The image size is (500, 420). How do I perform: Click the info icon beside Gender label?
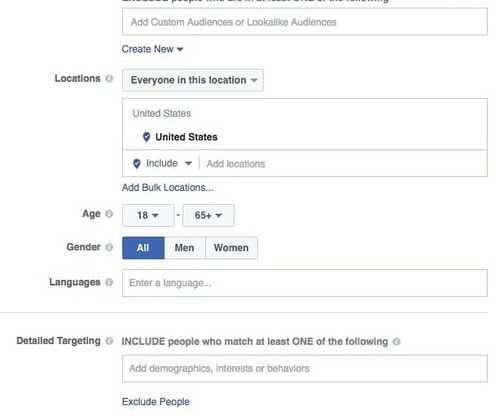point(109,247)
